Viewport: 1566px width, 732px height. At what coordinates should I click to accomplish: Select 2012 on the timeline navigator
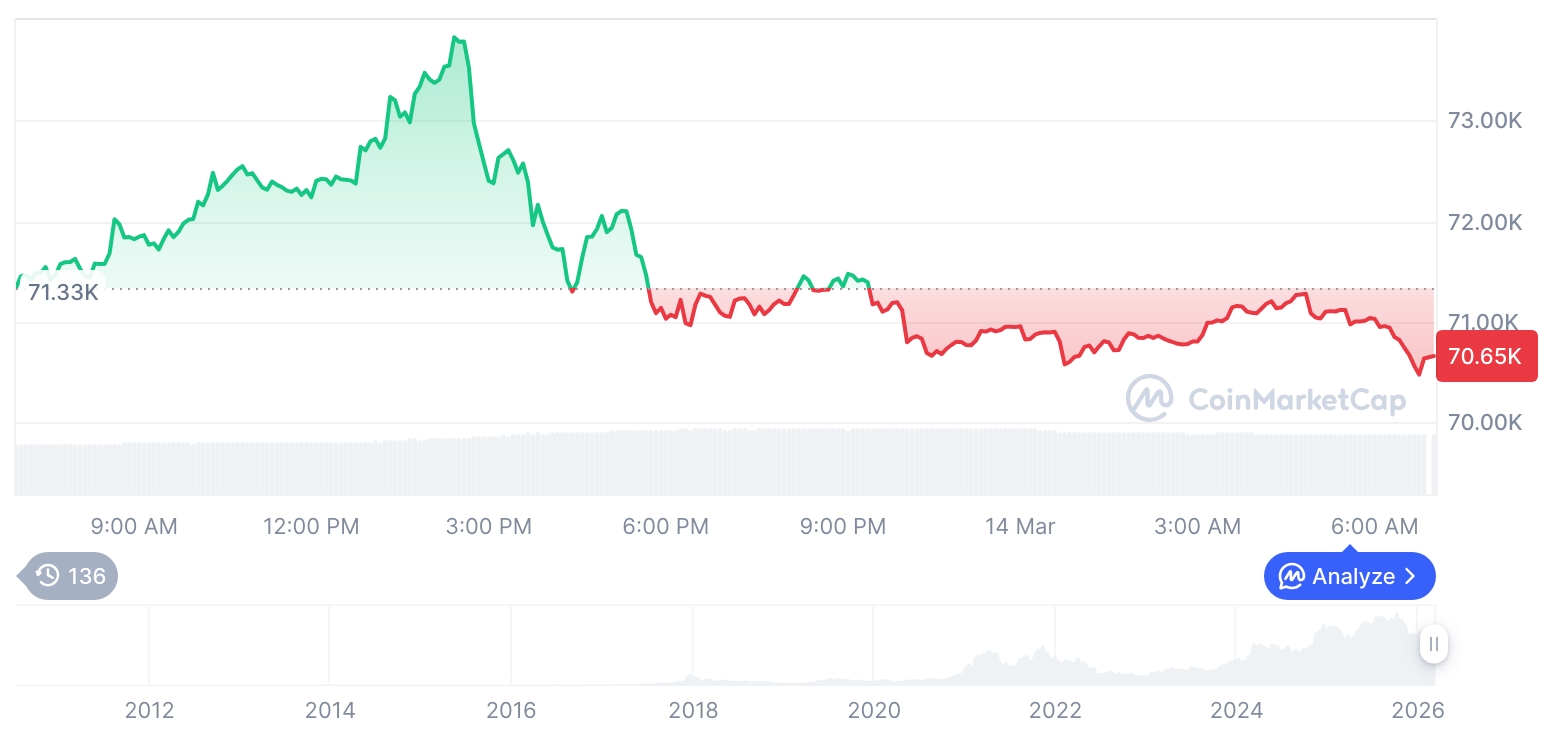coord(149,711)
